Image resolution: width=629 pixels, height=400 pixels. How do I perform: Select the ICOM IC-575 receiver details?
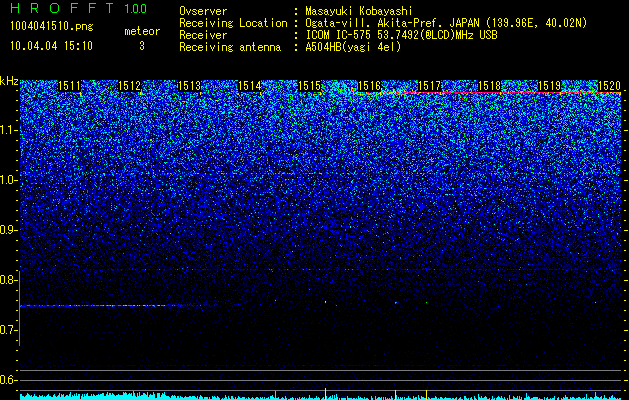click(x=401, y=35)
